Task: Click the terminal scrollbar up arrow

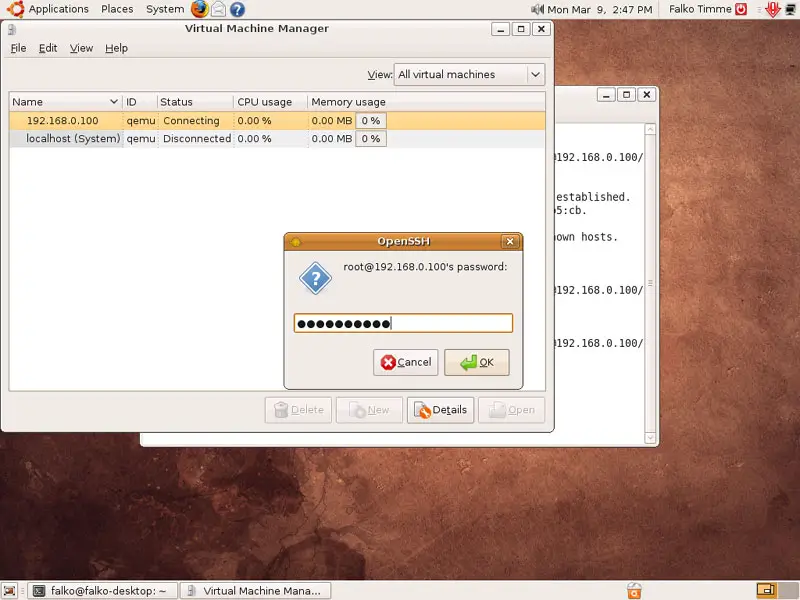Action: point(650,130)
